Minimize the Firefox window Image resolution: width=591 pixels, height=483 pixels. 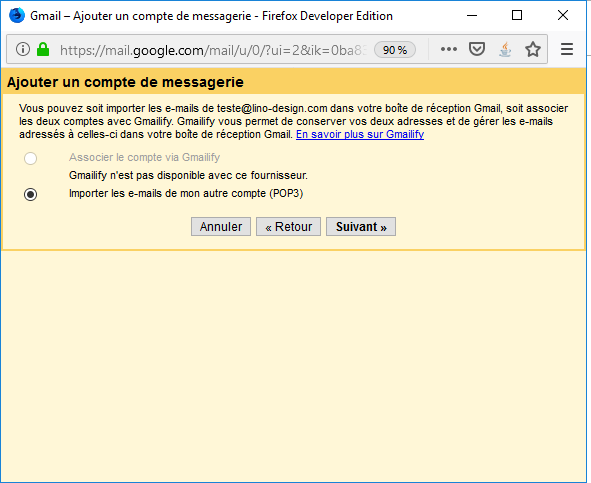[x=472, y=15]
